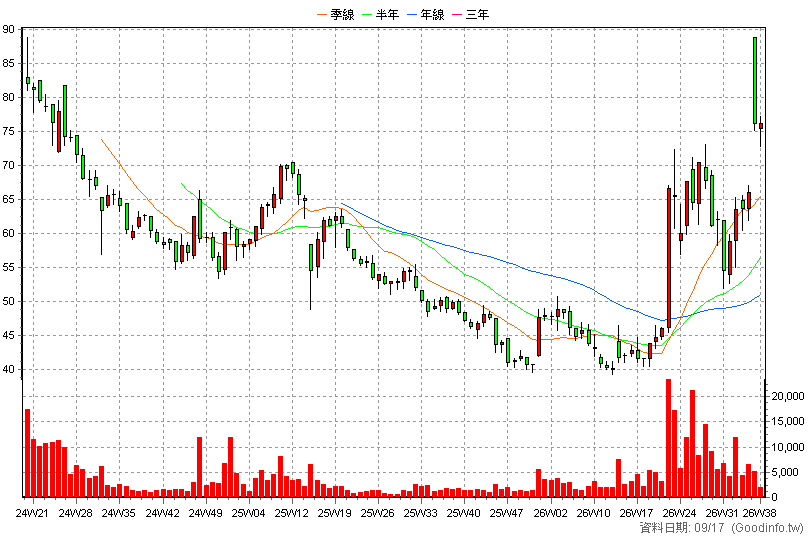Screen dimensions: 808x540
Task: Select the 25W12 week label
Action: pyautogui.click(x=292, y=513)
